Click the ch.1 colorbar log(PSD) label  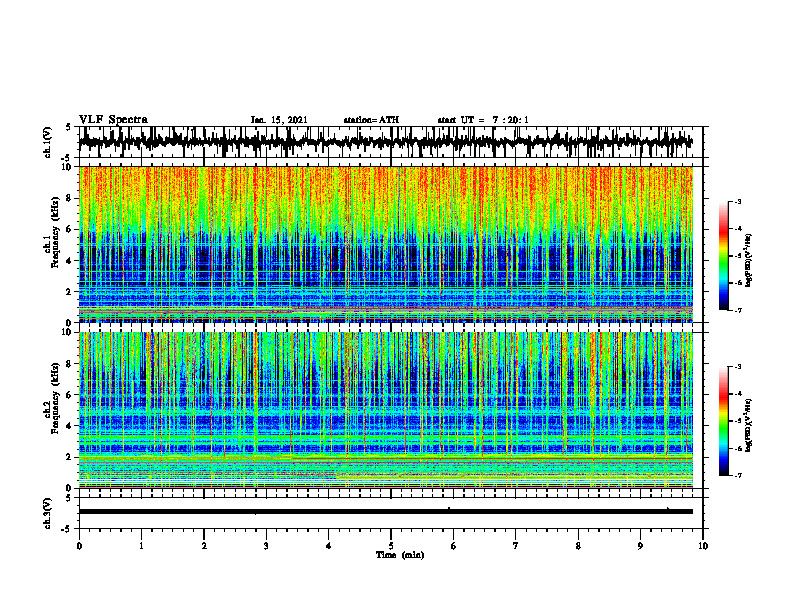[749, 260]
